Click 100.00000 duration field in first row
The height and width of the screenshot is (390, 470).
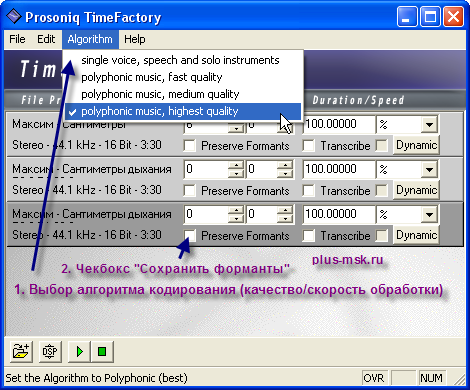point(338,124)
